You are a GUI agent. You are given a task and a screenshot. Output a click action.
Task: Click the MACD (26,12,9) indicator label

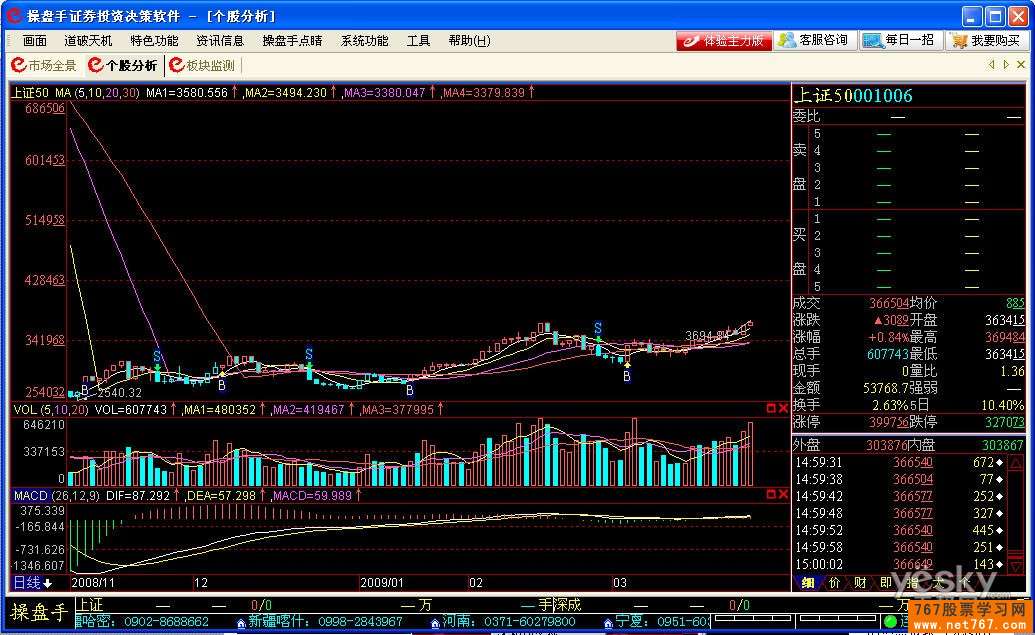click(x=57, y=496)
